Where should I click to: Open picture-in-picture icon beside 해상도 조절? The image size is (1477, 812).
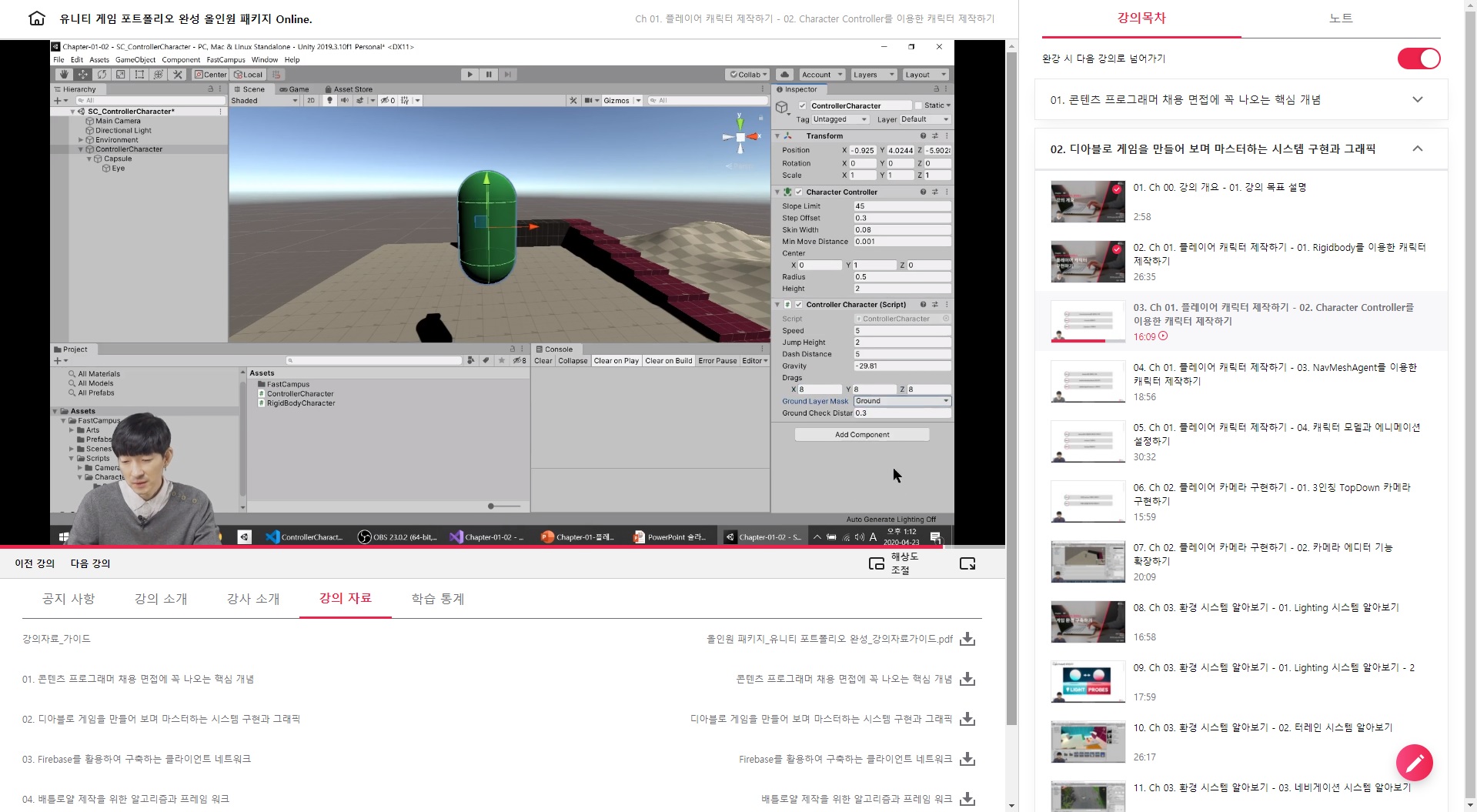coord(876,563)
